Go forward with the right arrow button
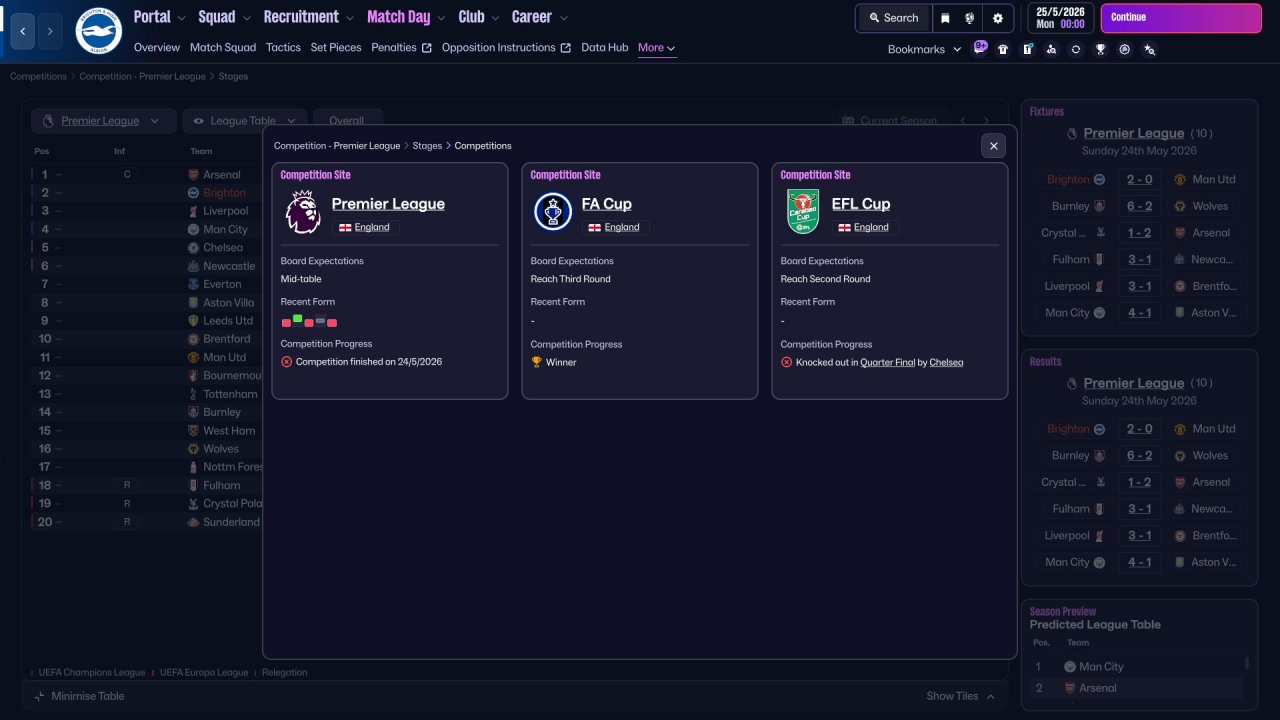1280x720 pixels. (x=51, y=31)
